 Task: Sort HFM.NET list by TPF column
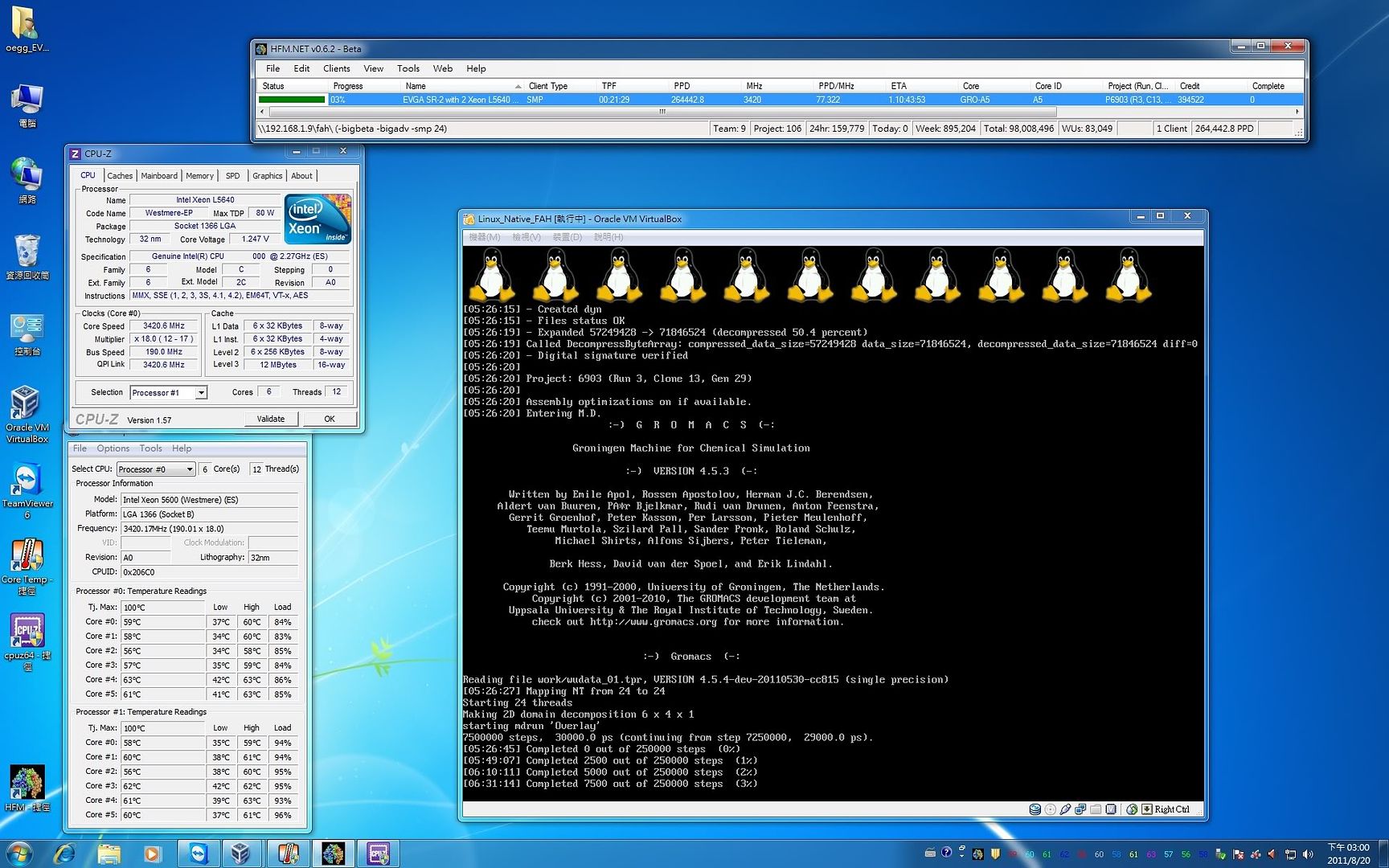(632, 86)
